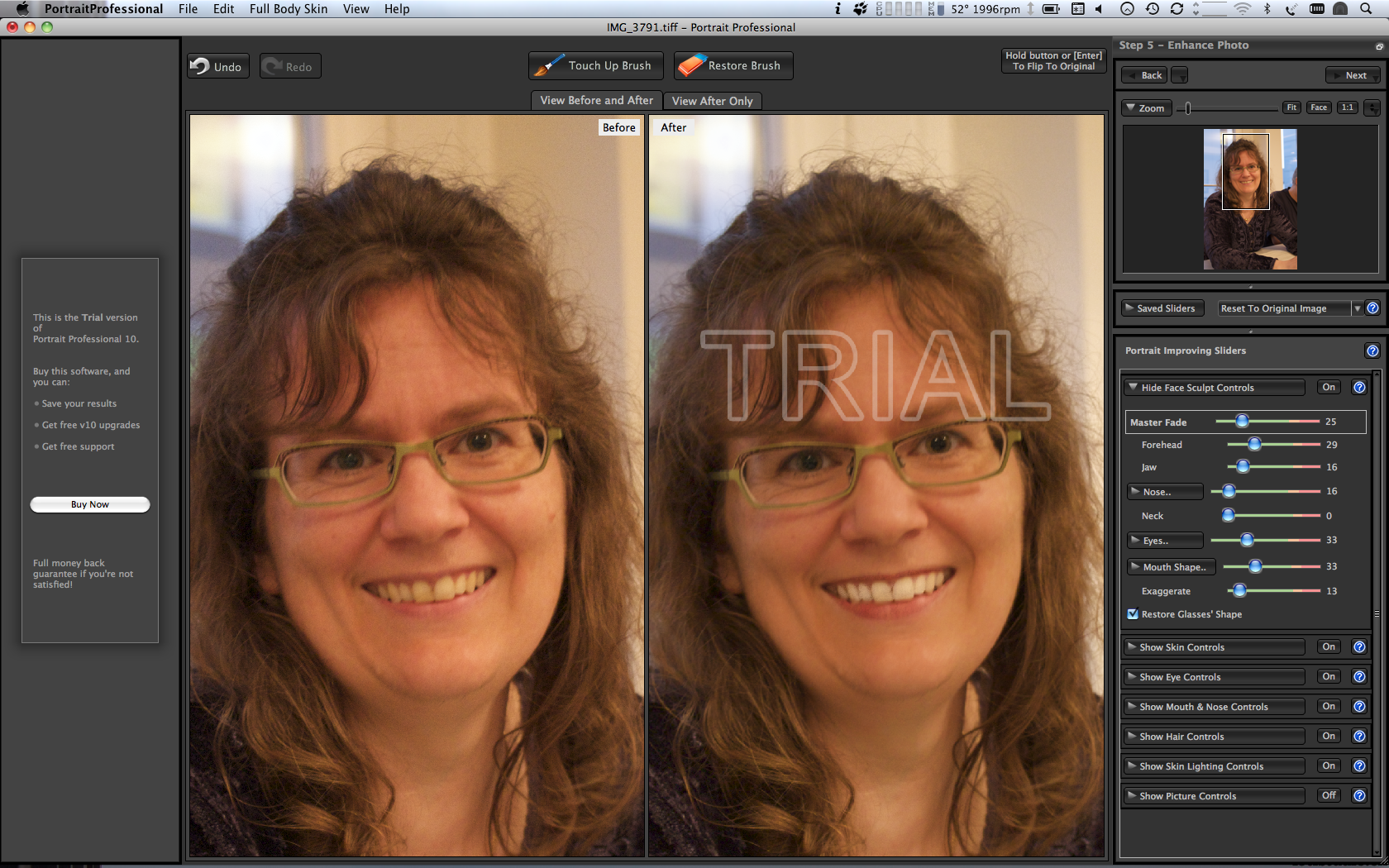
Task: Expand the Mouth Shape.. sub-sliders
Action: 1172,567
